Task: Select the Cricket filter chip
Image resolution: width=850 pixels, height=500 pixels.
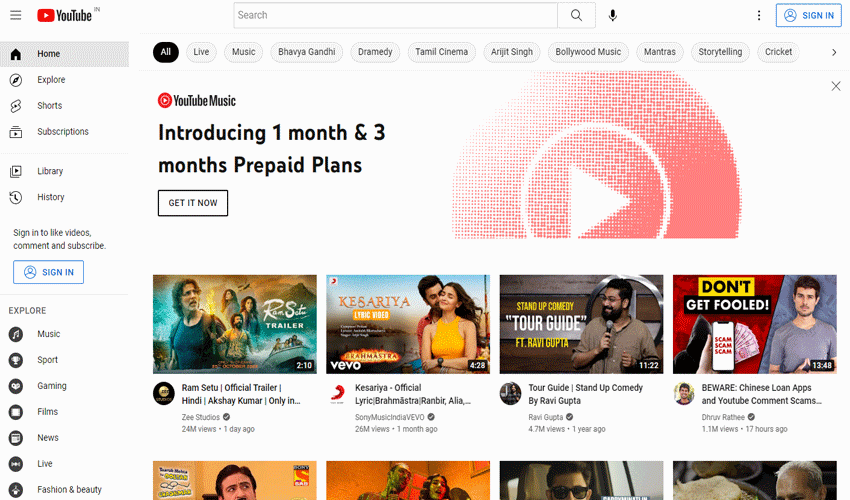Action: (x=778, y=52)
